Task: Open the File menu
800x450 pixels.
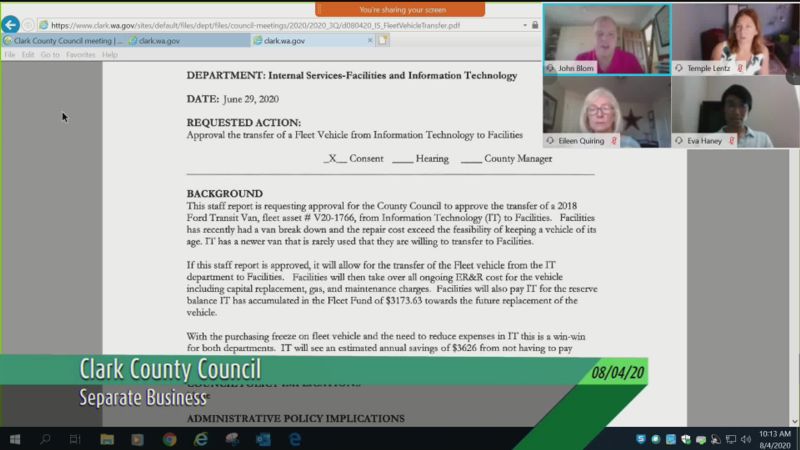Action: click(10, 55)
